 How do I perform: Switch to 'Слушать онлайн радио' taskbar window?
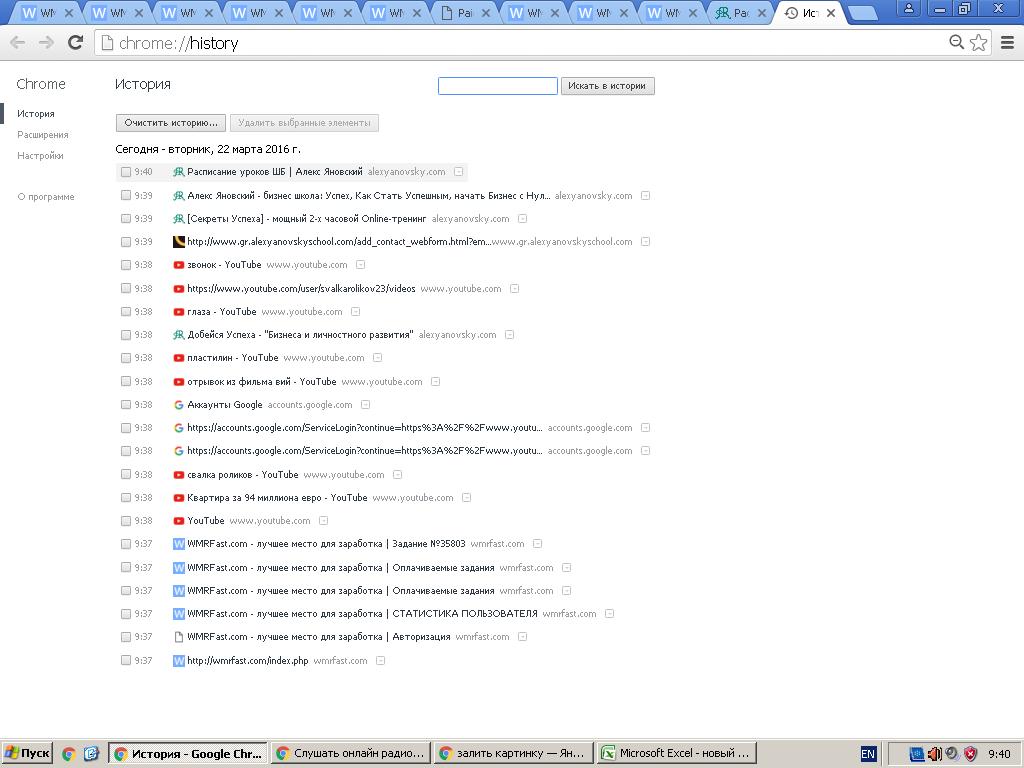[x=351, y=754]
